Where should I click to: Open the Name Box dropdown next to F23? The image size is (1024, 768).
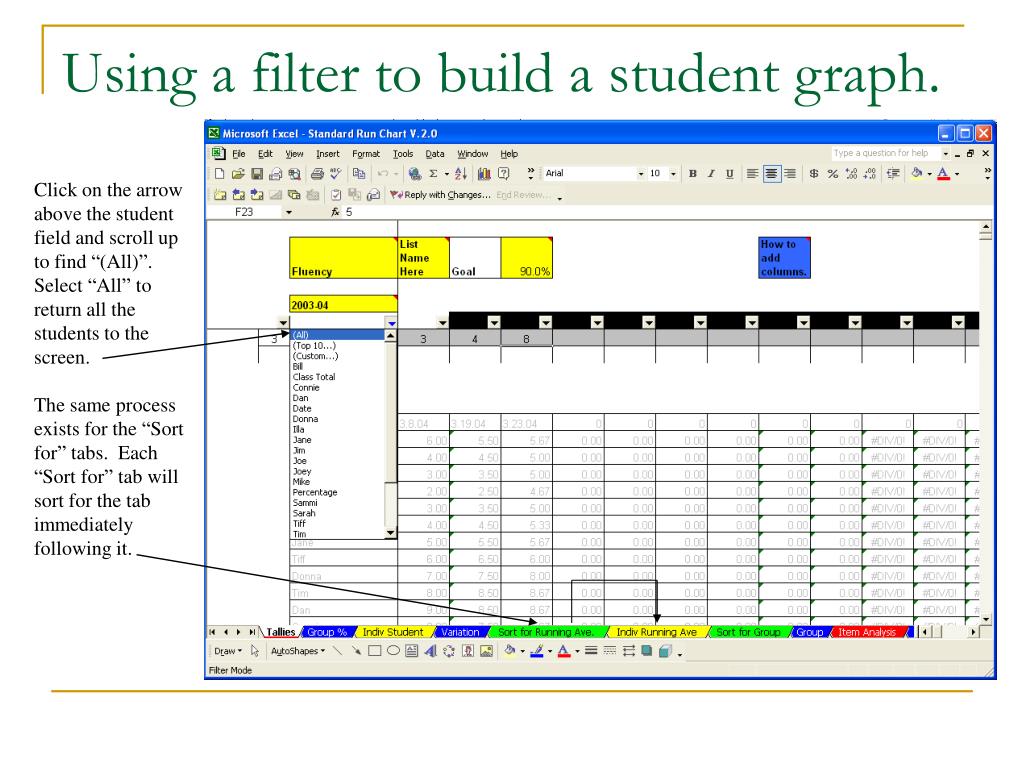pyautogui.click(x=289, y=212)
